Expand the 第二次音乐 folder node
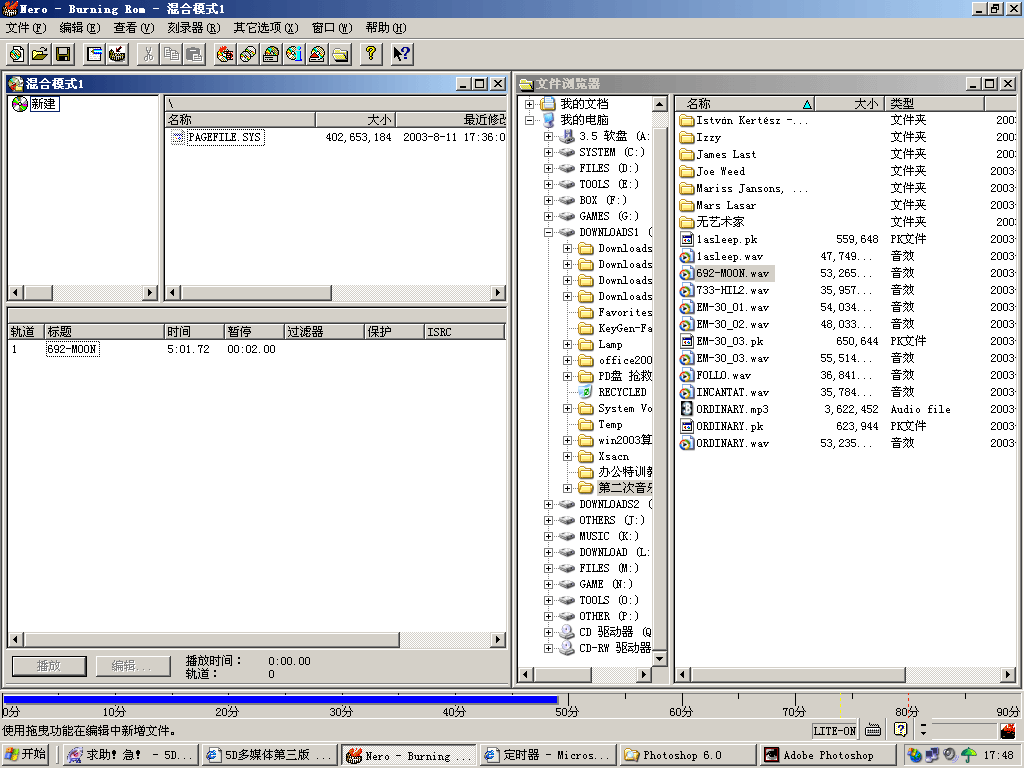The image size is (1024, 768). [x=568, y=488]
